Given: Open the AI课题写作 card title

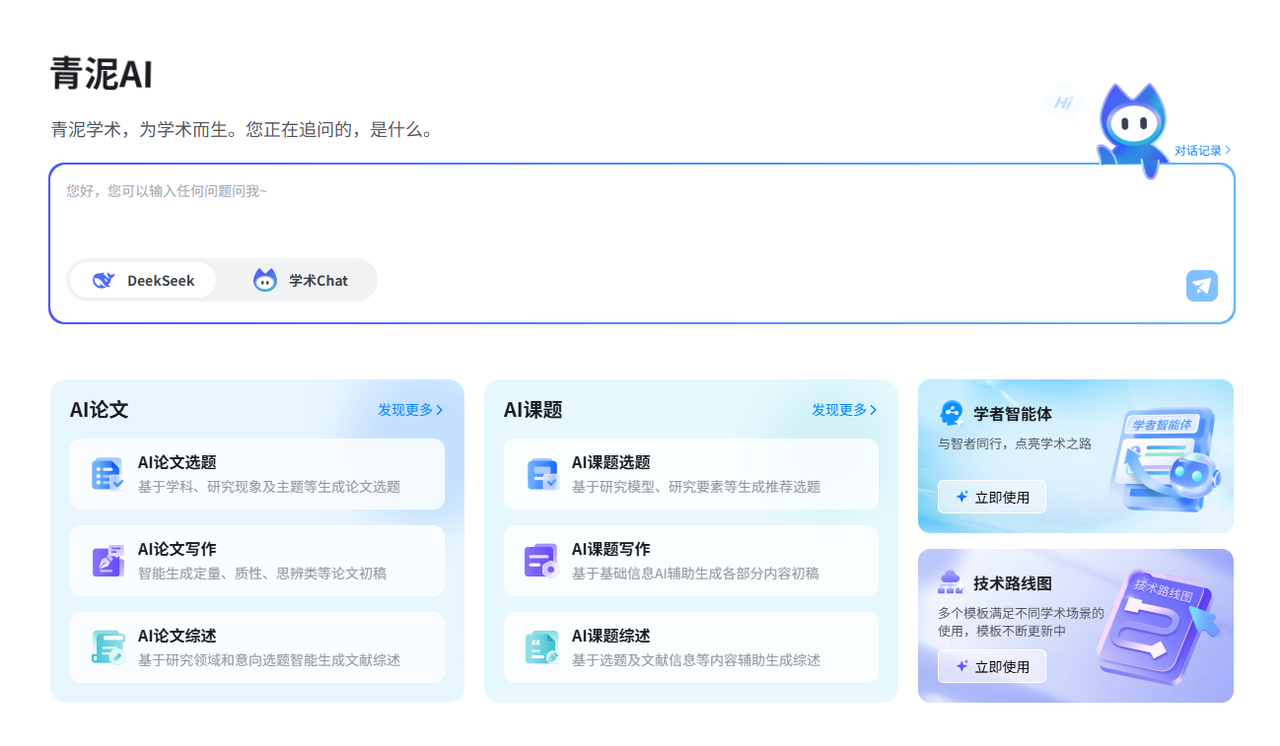Looking at the screenshot, I should (611, 549).
